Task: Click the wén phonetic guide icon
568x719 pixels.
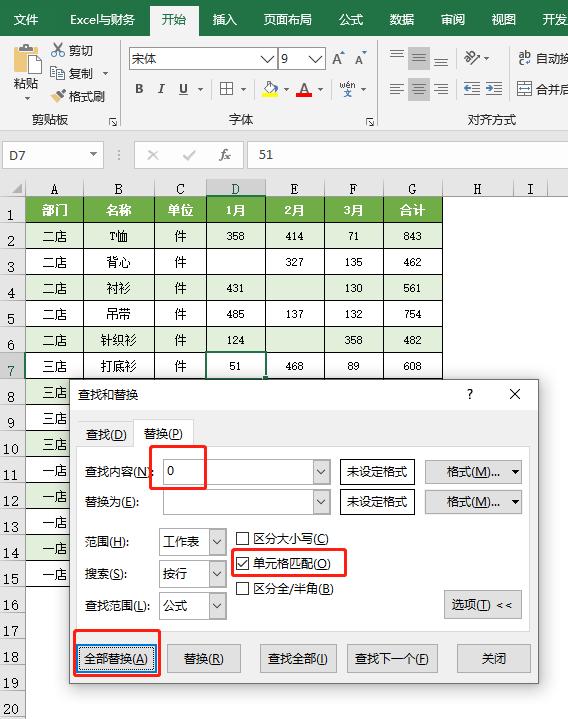Action: pos(347,89)
